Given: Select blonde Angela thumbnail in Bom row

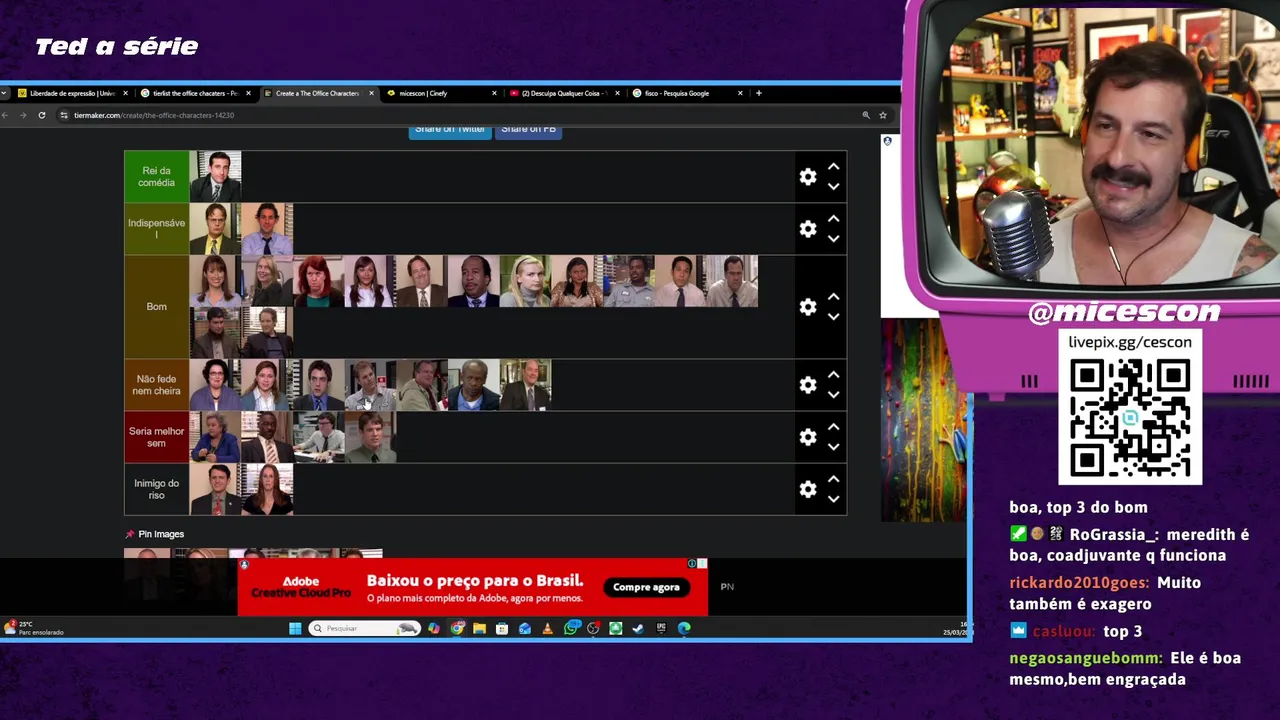Looking at the screenshot, I should (527, 281).
